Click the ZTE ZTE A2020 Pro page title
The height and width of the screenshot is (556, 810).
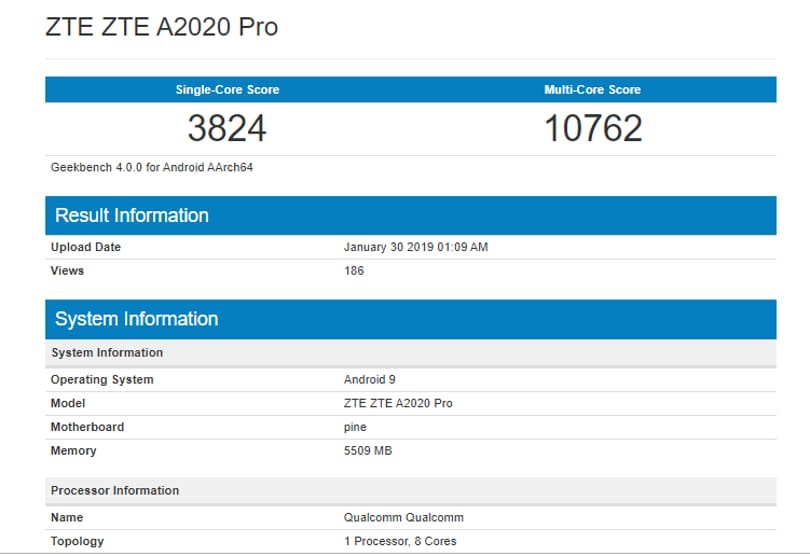162,27
